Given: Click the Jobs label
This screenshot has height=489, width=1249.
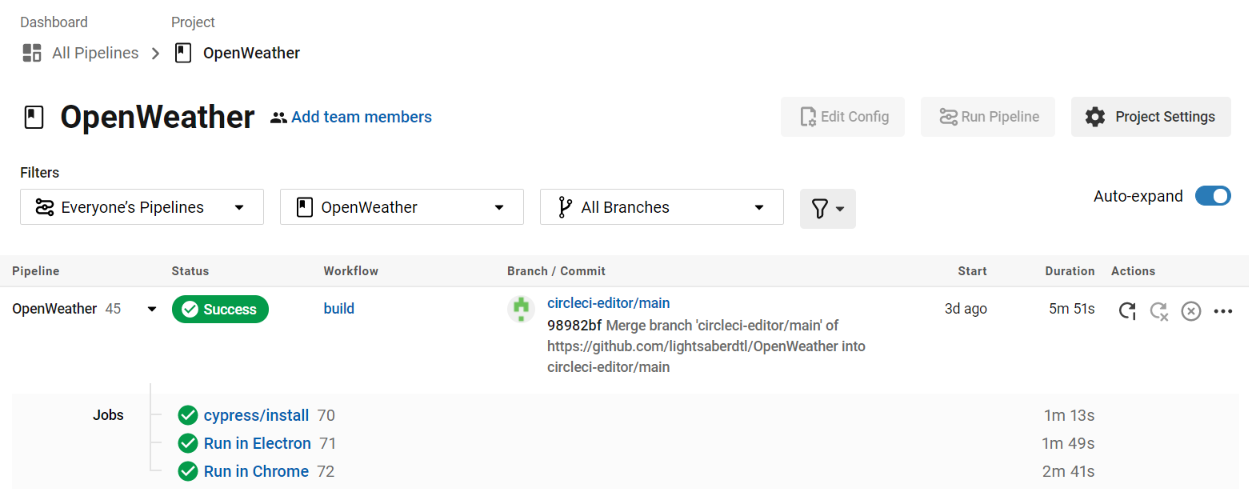Looking at the screenshot, I should 108,414.
